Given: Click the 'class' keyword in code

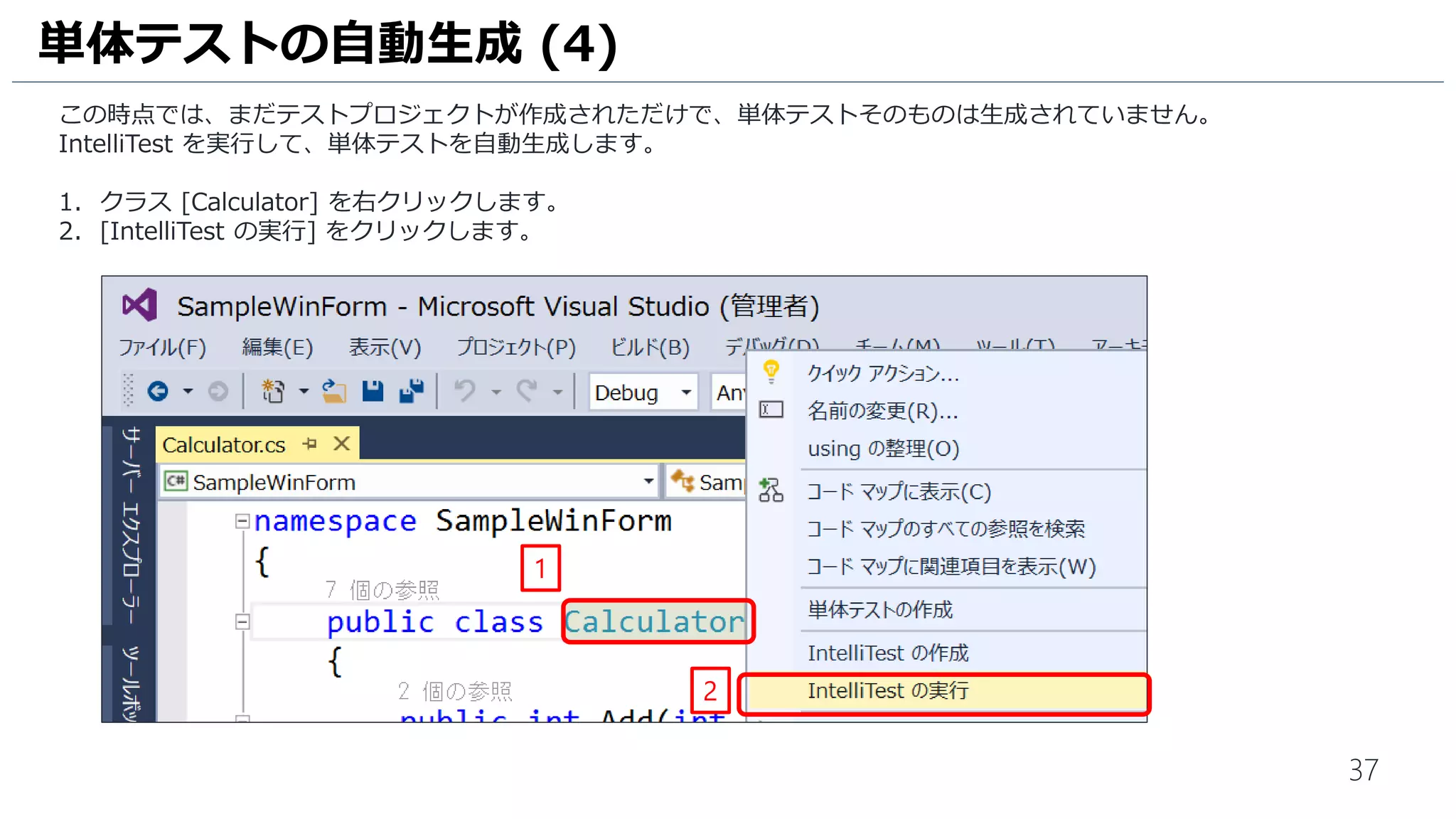Looking at the screenshot, I should (498, 622).
